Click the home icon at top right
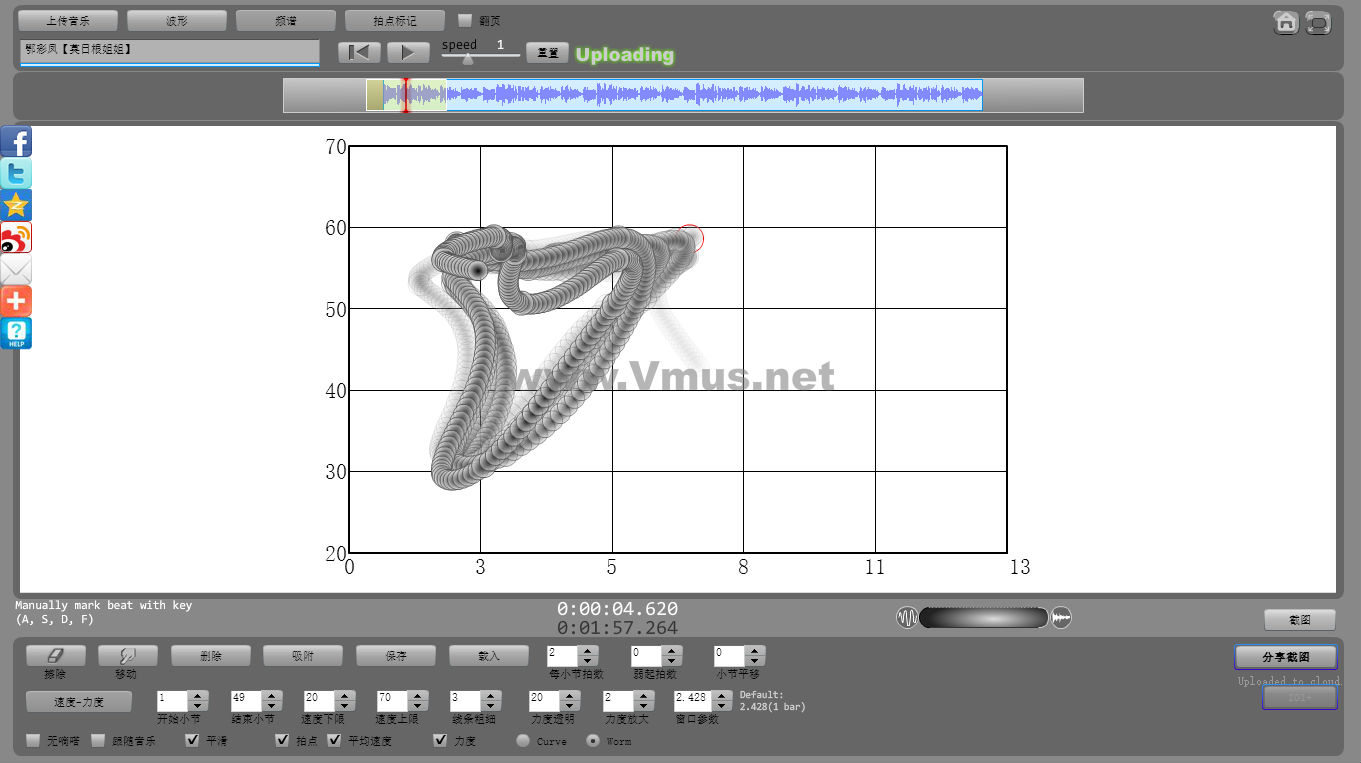 pyautogui.click(x=1286, y=23)
